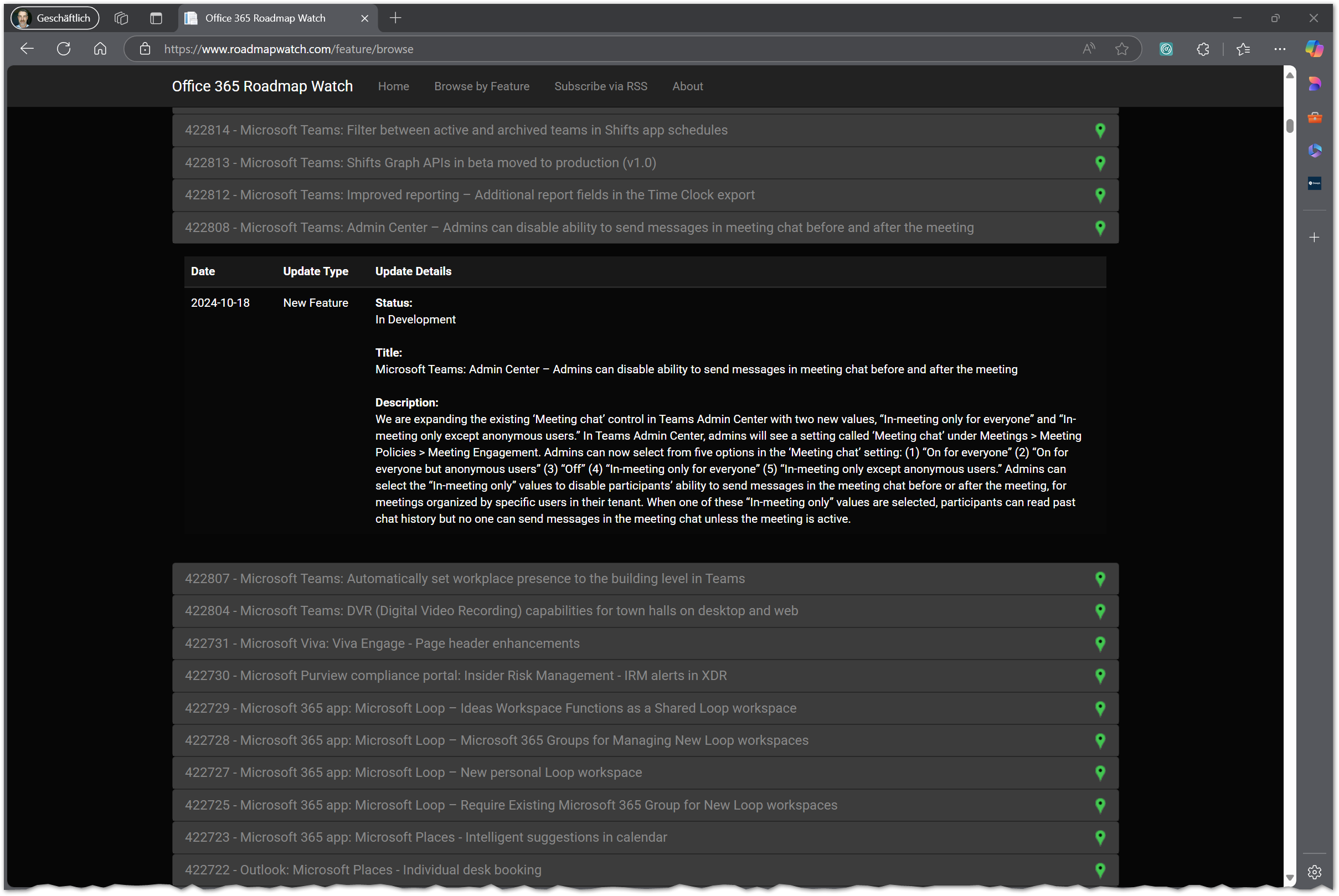This screenshot has height=896, width=1339.
Task: Open the Browse by Feature nav item
Action: (x=481, y=86)
